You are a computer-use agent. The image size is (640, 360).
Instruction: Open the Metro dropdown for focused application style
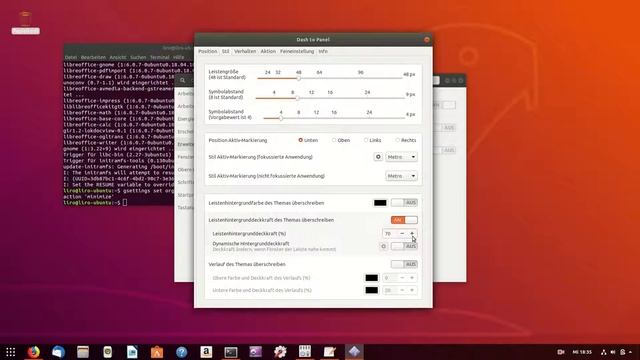401,157
